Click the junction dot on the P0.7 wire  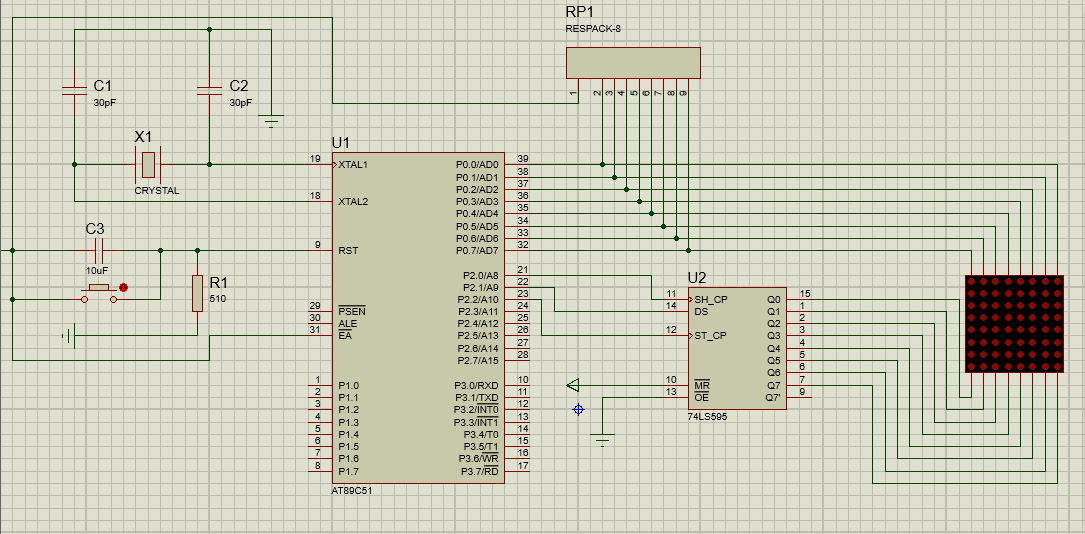coord(689,250)
